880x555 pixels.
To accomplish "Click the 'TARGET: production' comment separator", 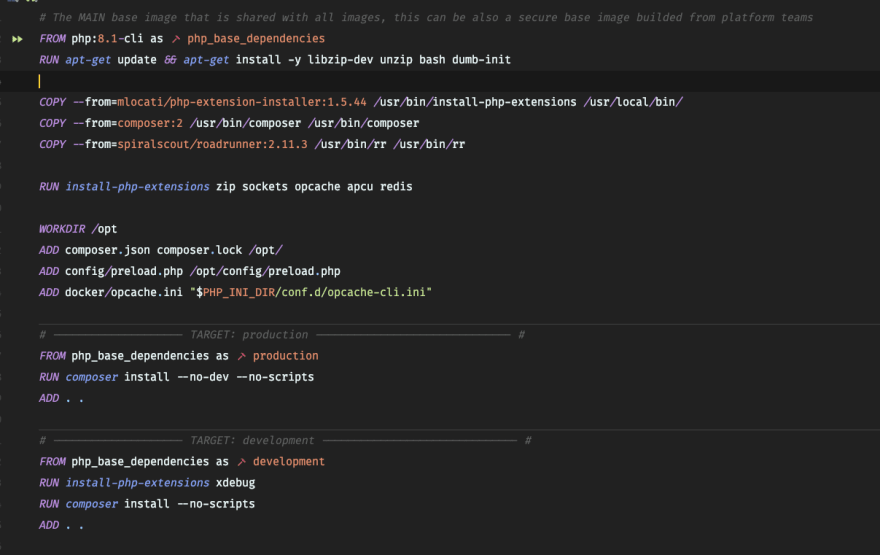I will (x=282, y=335).
